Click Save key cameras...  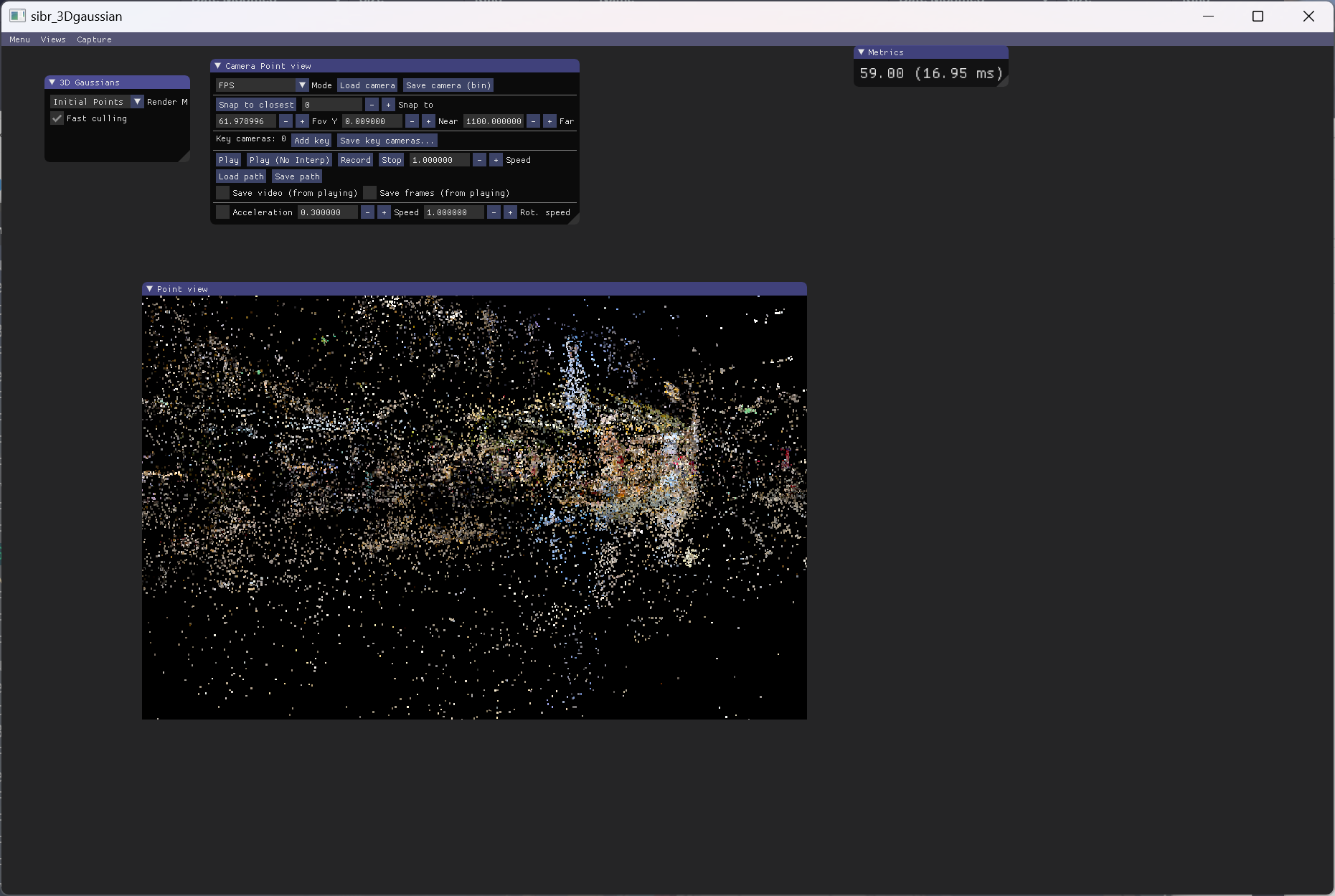[387, 140]
